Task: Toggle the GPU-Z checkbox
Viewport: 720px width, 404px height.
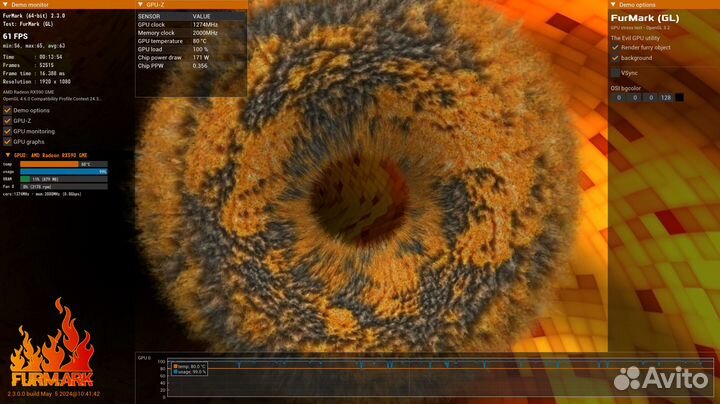Action: [7, 120]
